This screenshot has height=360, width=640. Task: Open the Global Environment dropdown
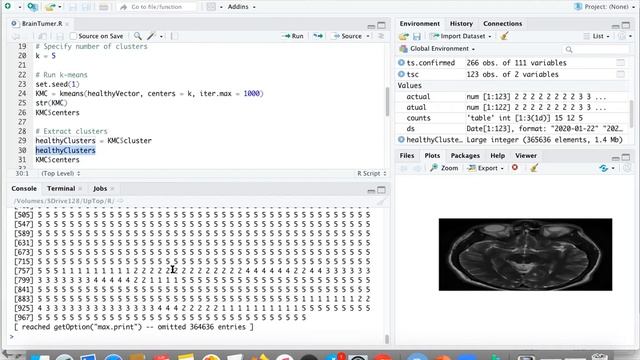(x=438, y=49)
